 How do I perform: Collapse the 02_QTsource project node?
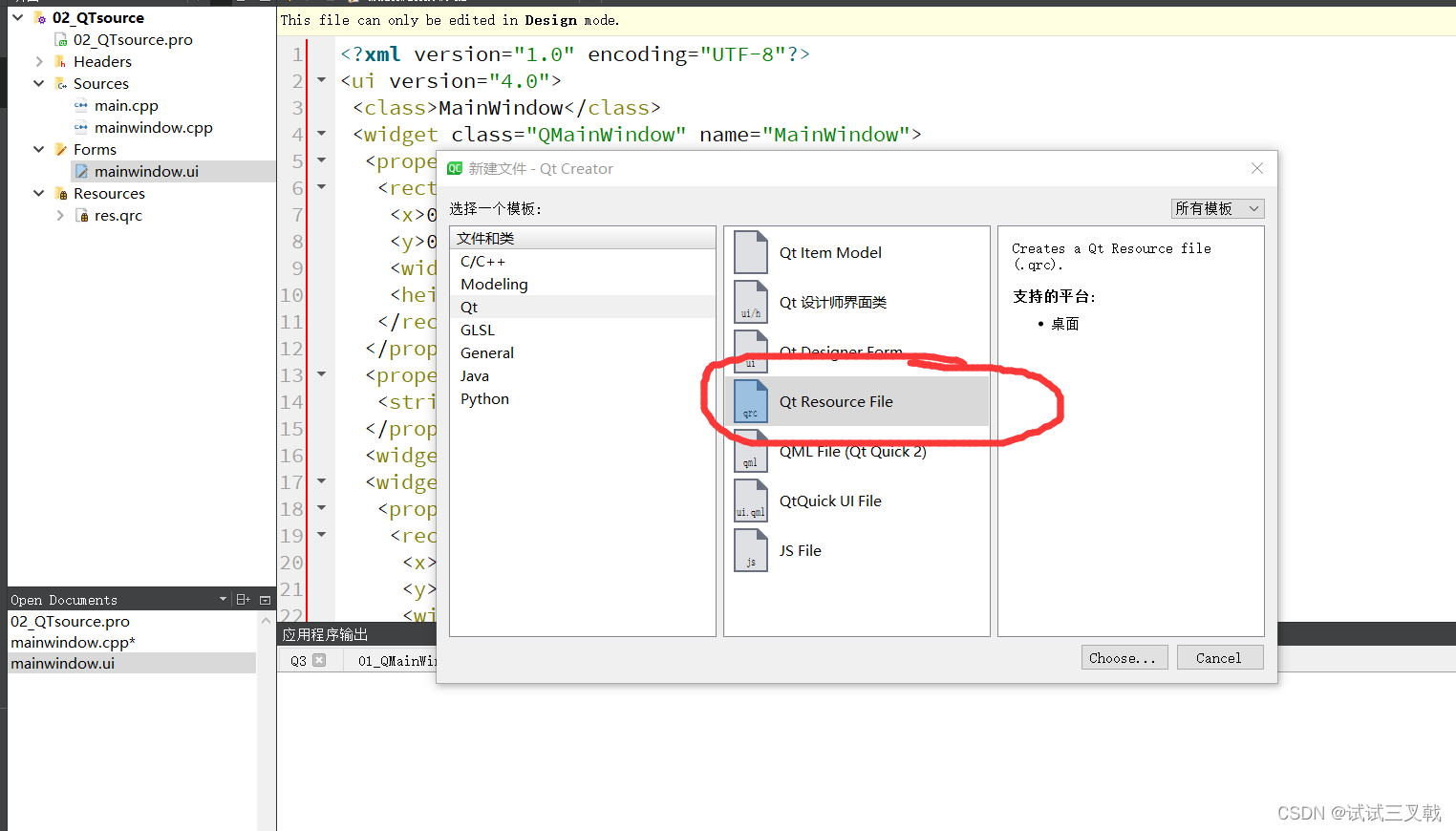tap(17, 17)
